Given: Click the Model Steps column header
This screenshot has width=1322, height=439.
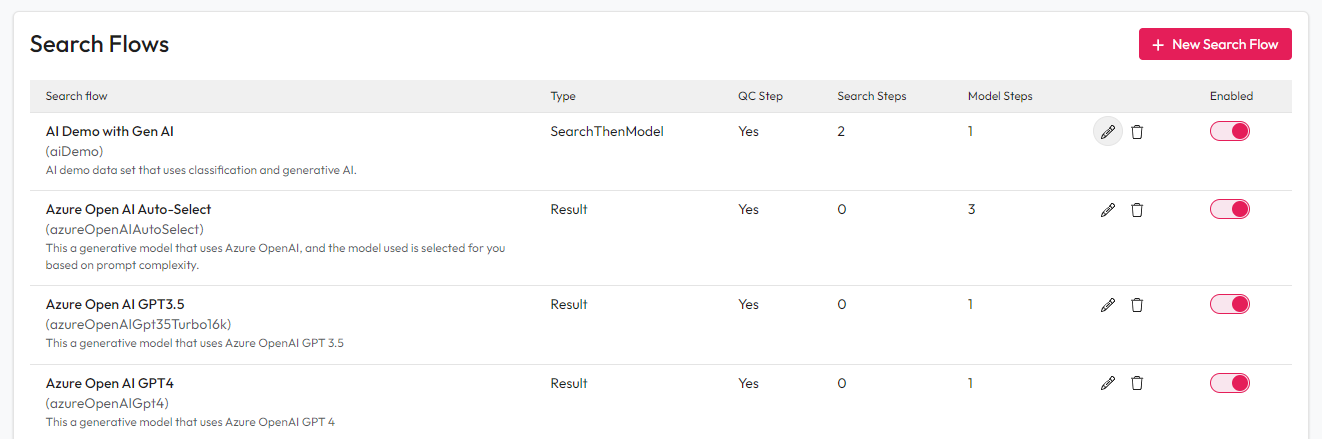Looking at the screenshot, I should point(1000,96).
